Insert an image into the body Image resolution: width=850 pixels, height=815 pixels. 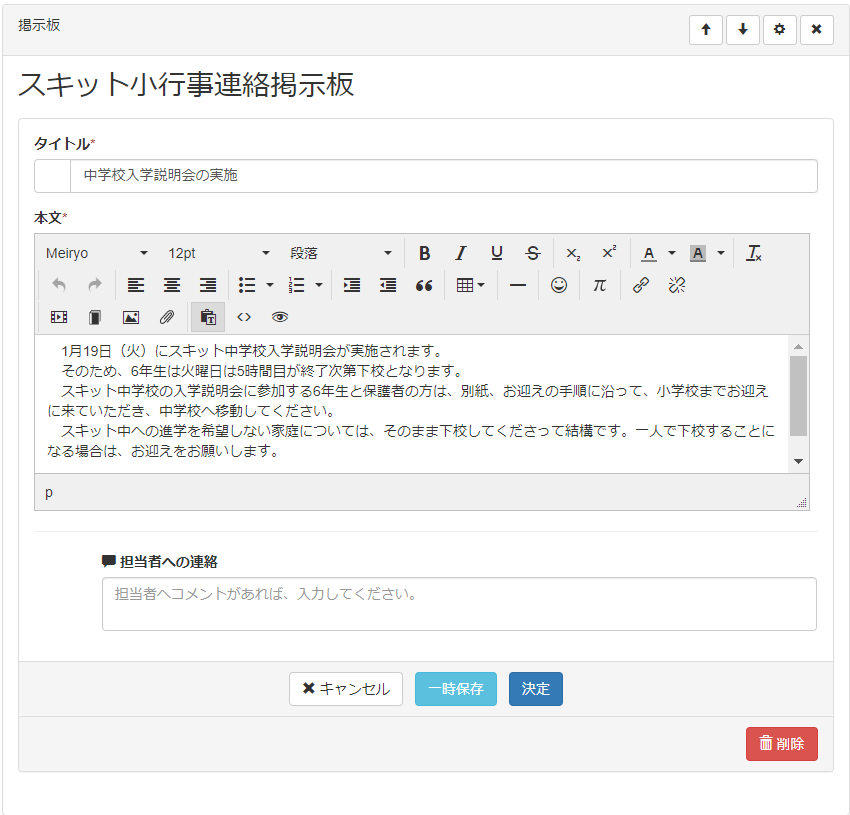(131, 317)
